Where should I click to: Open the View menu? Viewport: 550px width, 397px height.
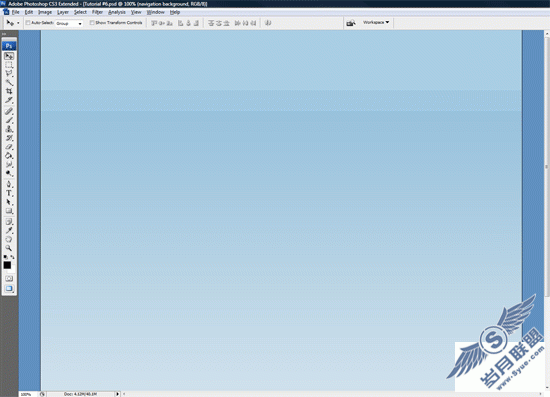click(136, 12)
